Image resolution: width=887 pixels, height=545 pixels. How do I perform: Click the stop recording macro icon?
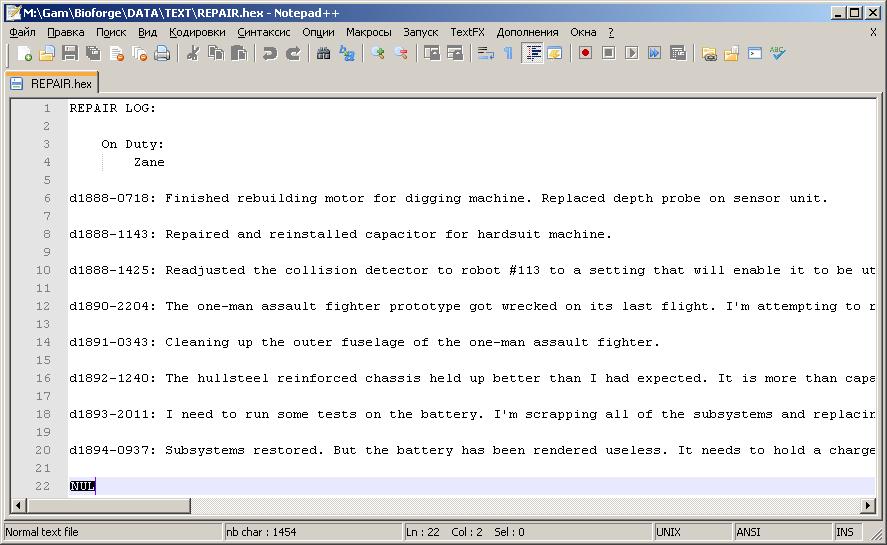609,54
